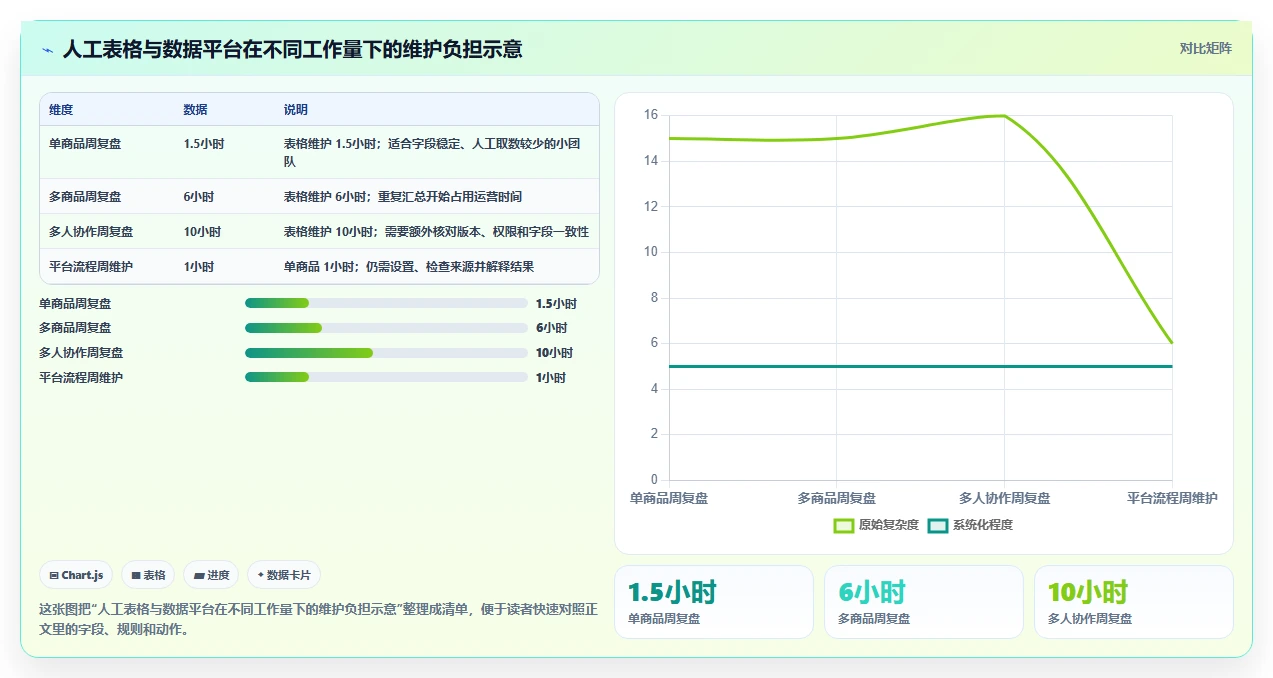Click the 单商品周复盘 progress bar

coord(386,303)
